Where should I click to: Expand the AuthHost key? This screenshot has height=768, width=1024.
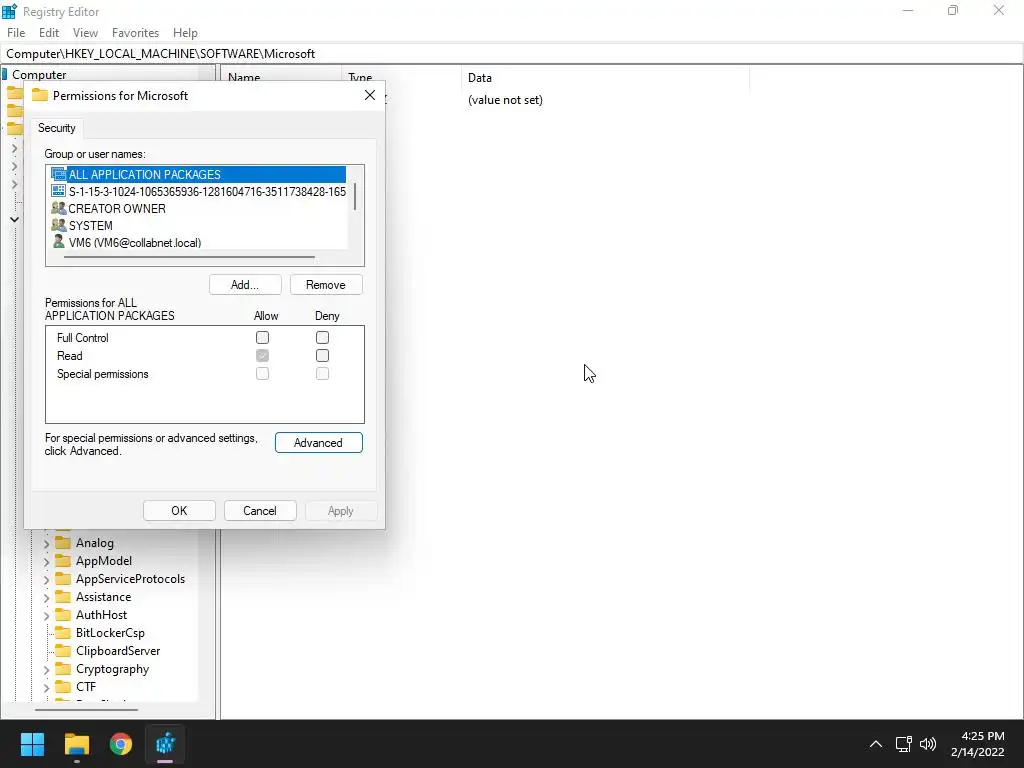[46, 615]
